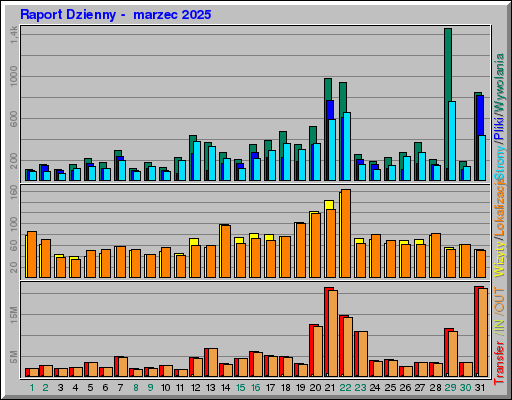Click day label 8 on the axis

[x=136, y=388]
